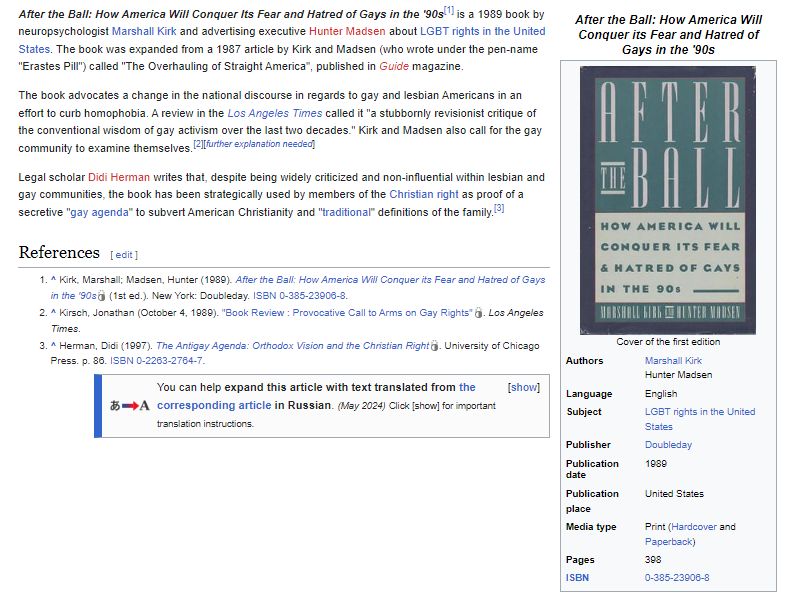Select the 'United States' publication place value
803x596 pixels.
coord(674,494)
